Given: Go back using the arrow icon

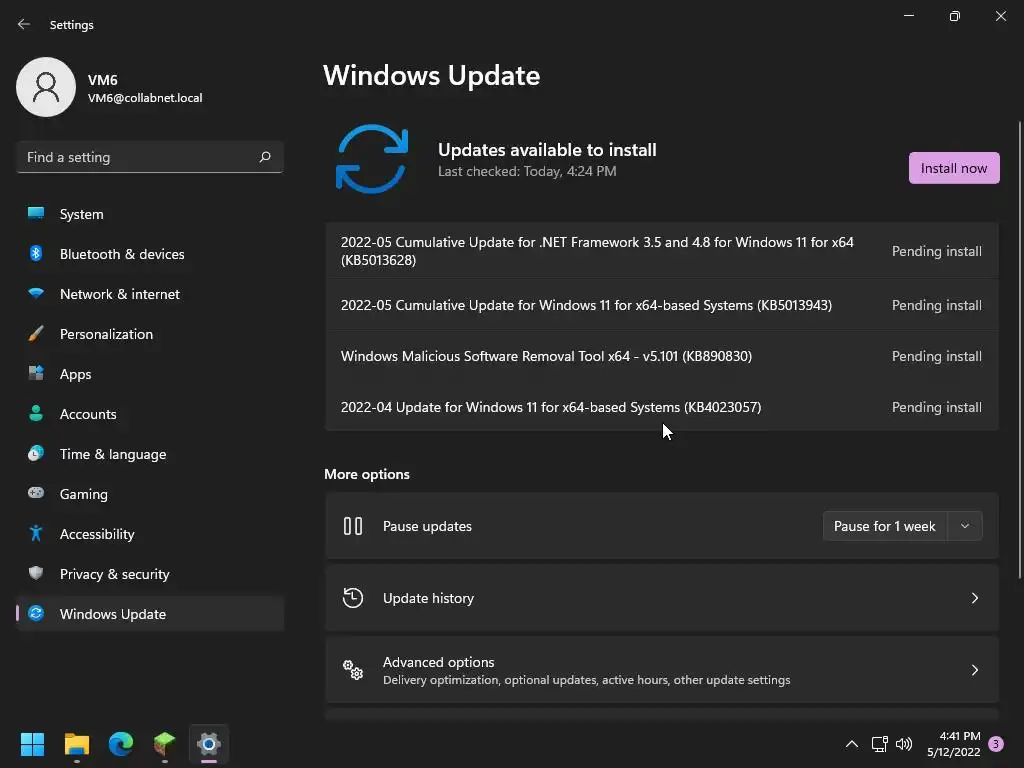Looking at the screenshot, I should click(x=24, y=24).
